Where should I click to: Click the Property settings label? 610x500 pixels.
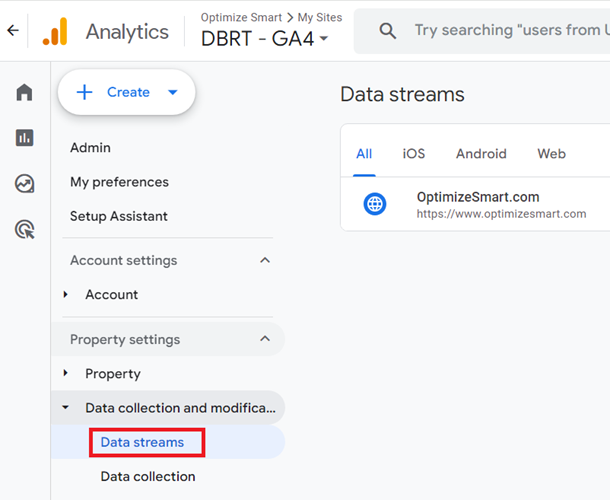coord(125,339)
